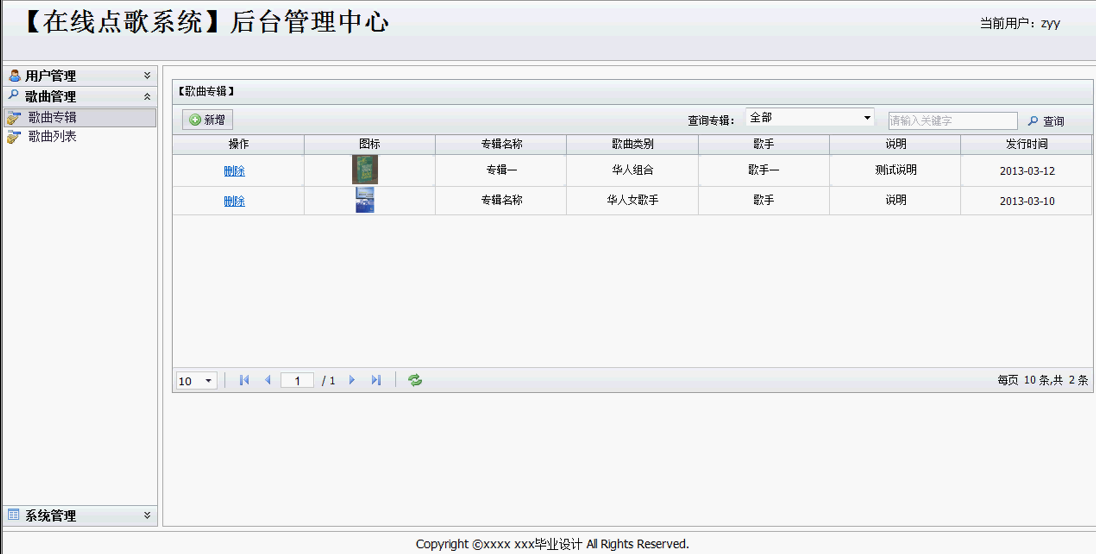Click the current page number field
The width and height of the screenshot is (1096, 554).
(297, 381)
